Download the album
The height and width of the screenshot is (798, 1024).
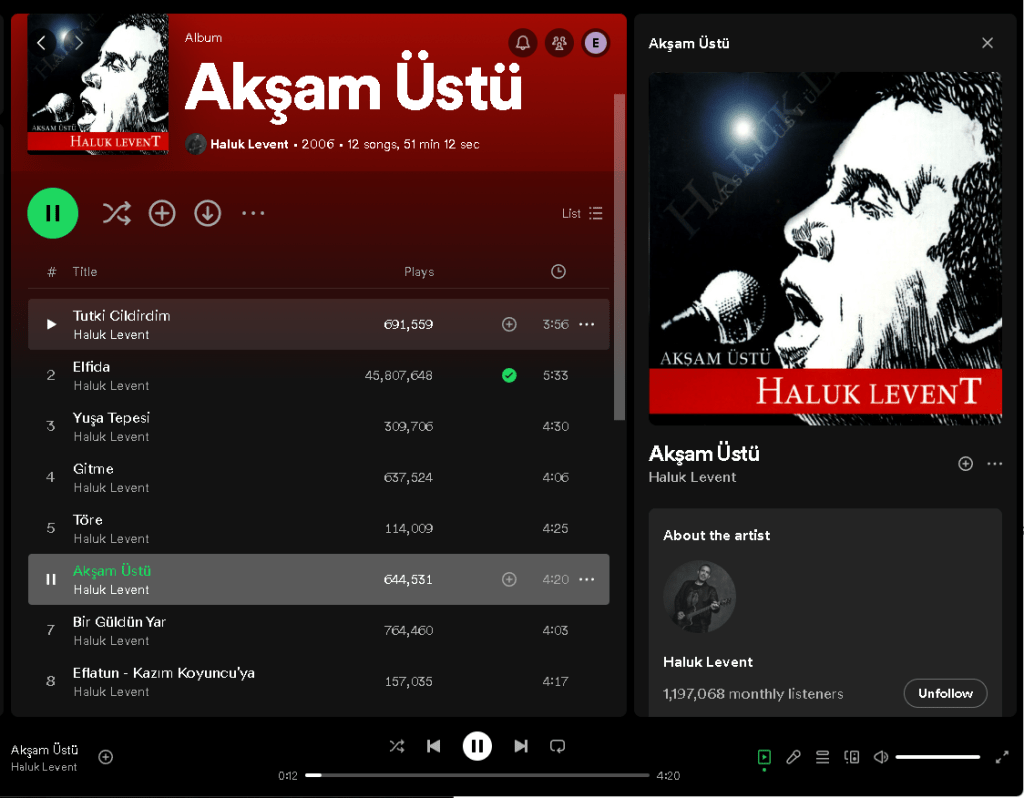click(x=208, y=214)
